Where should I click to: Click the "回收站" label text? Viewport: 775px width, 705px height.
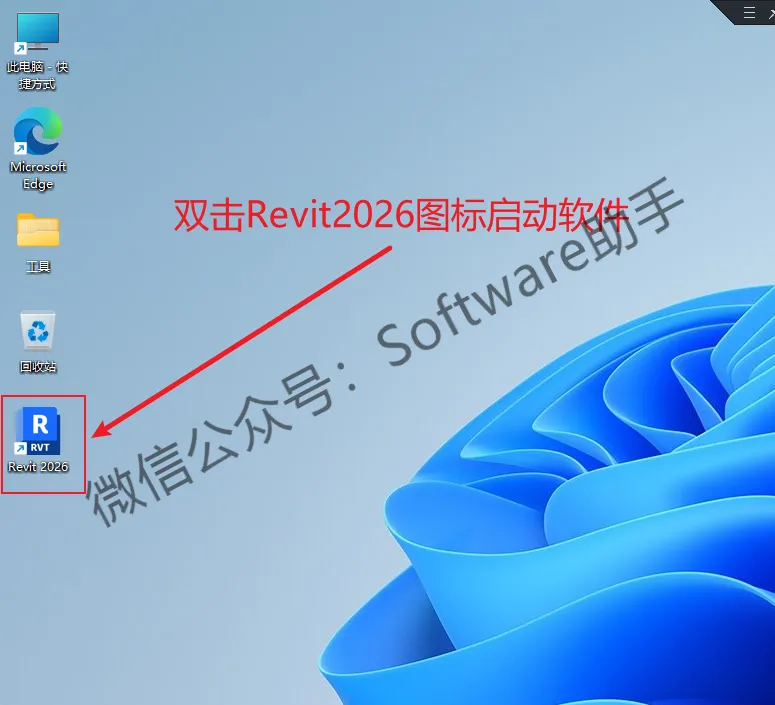pyautogui.click(x=38, y=367)
